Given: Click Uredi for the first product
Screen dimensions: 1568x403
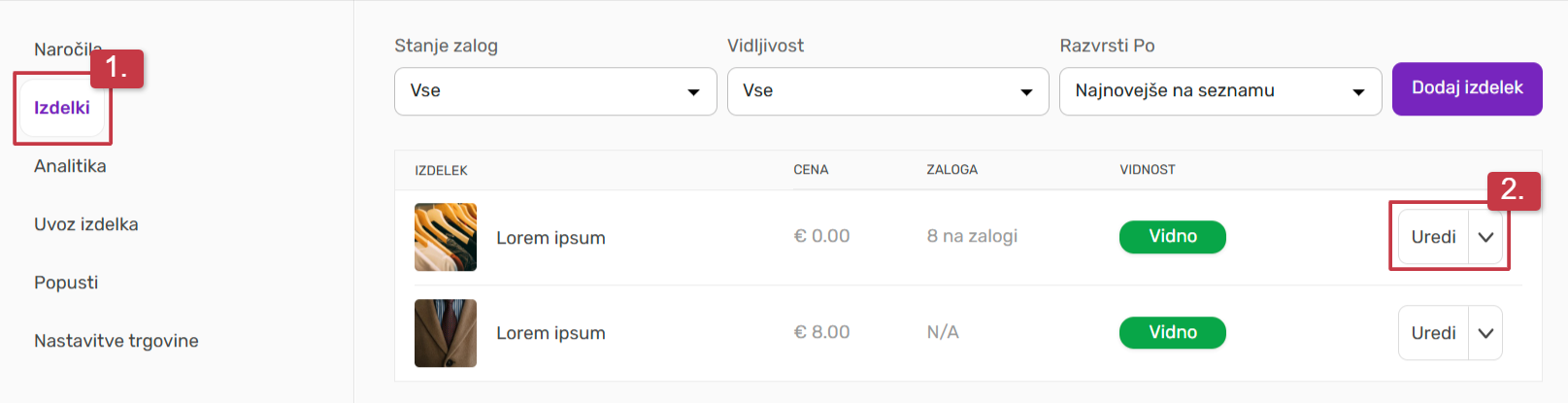Looking at the screenshot, I should (1433, 237).
